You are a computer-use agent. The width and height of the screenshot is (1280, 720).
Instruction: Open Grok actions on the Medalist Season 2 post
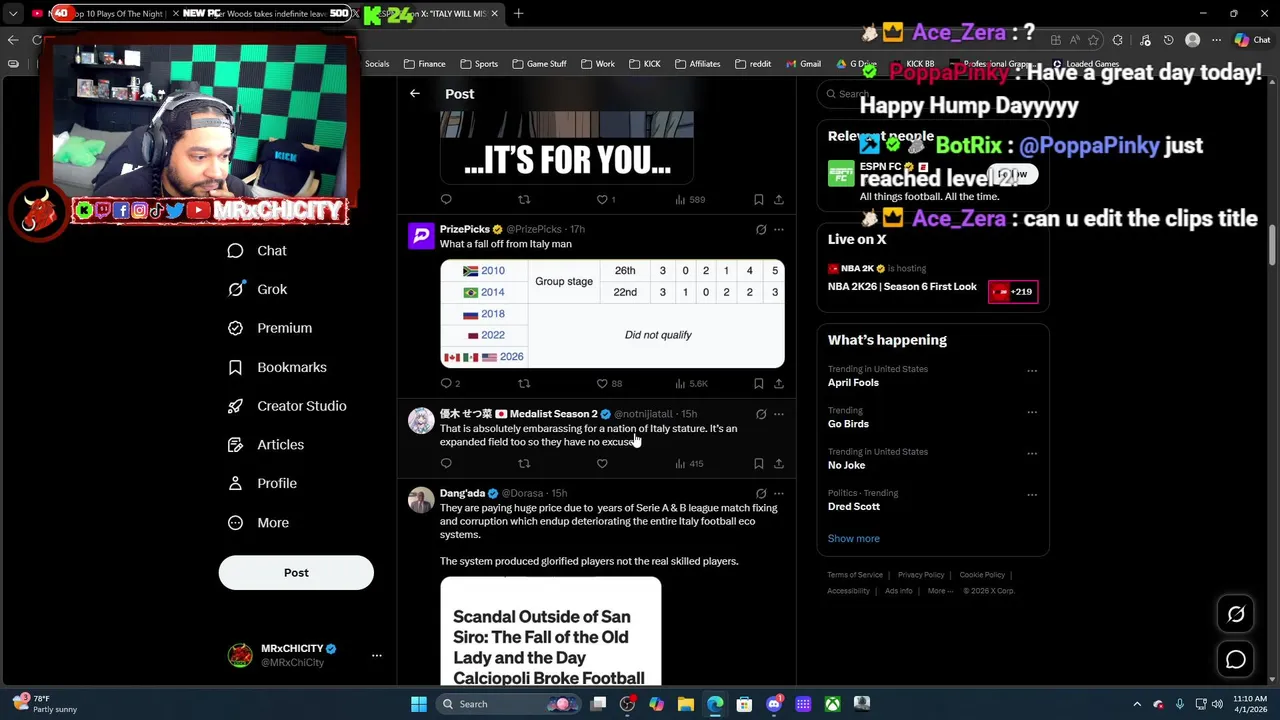[x=761, y=414]
